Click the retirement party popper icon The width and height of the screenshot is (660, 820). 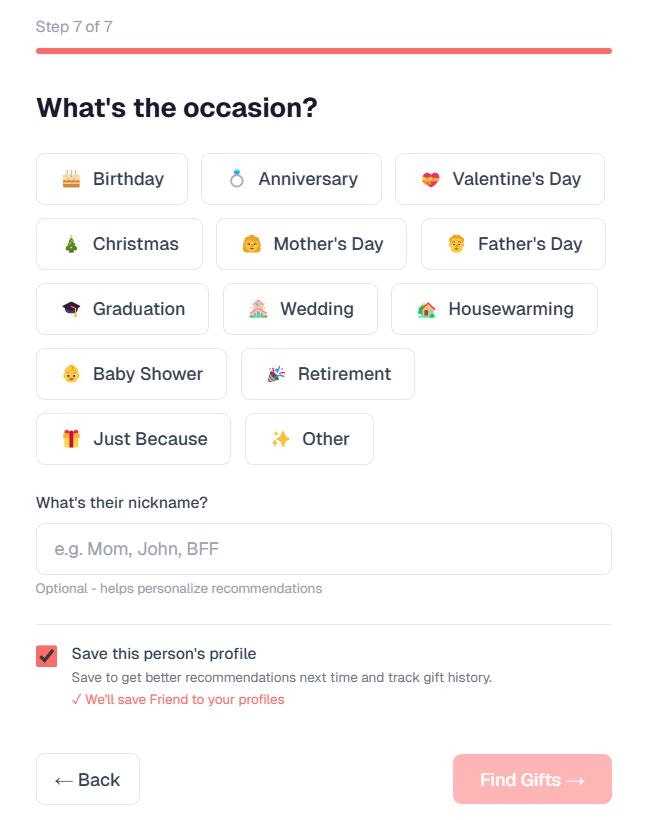pyautogui.click(x=276, y=374)
